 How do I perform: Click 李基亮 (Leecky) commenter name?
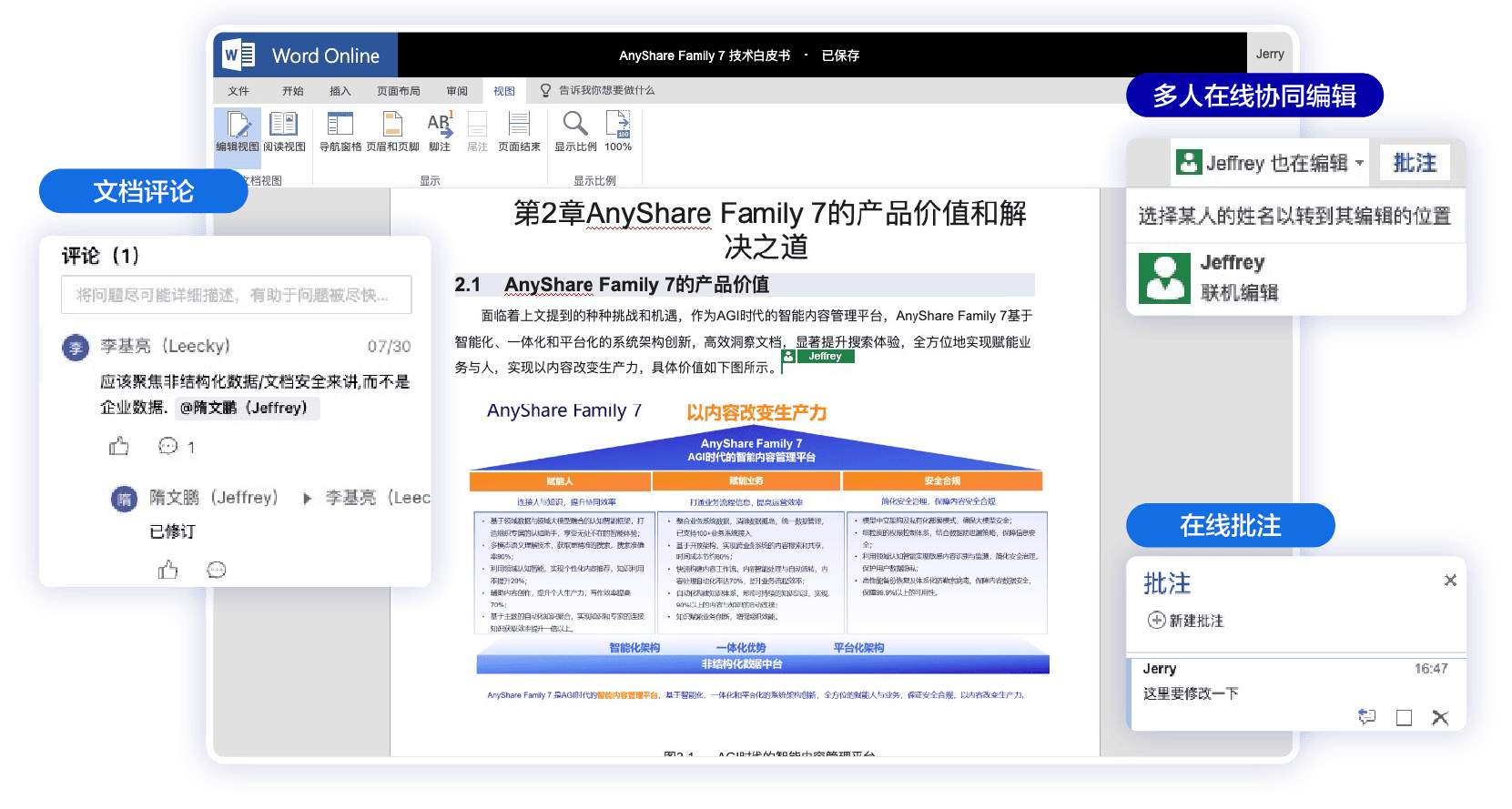[165, 347]
